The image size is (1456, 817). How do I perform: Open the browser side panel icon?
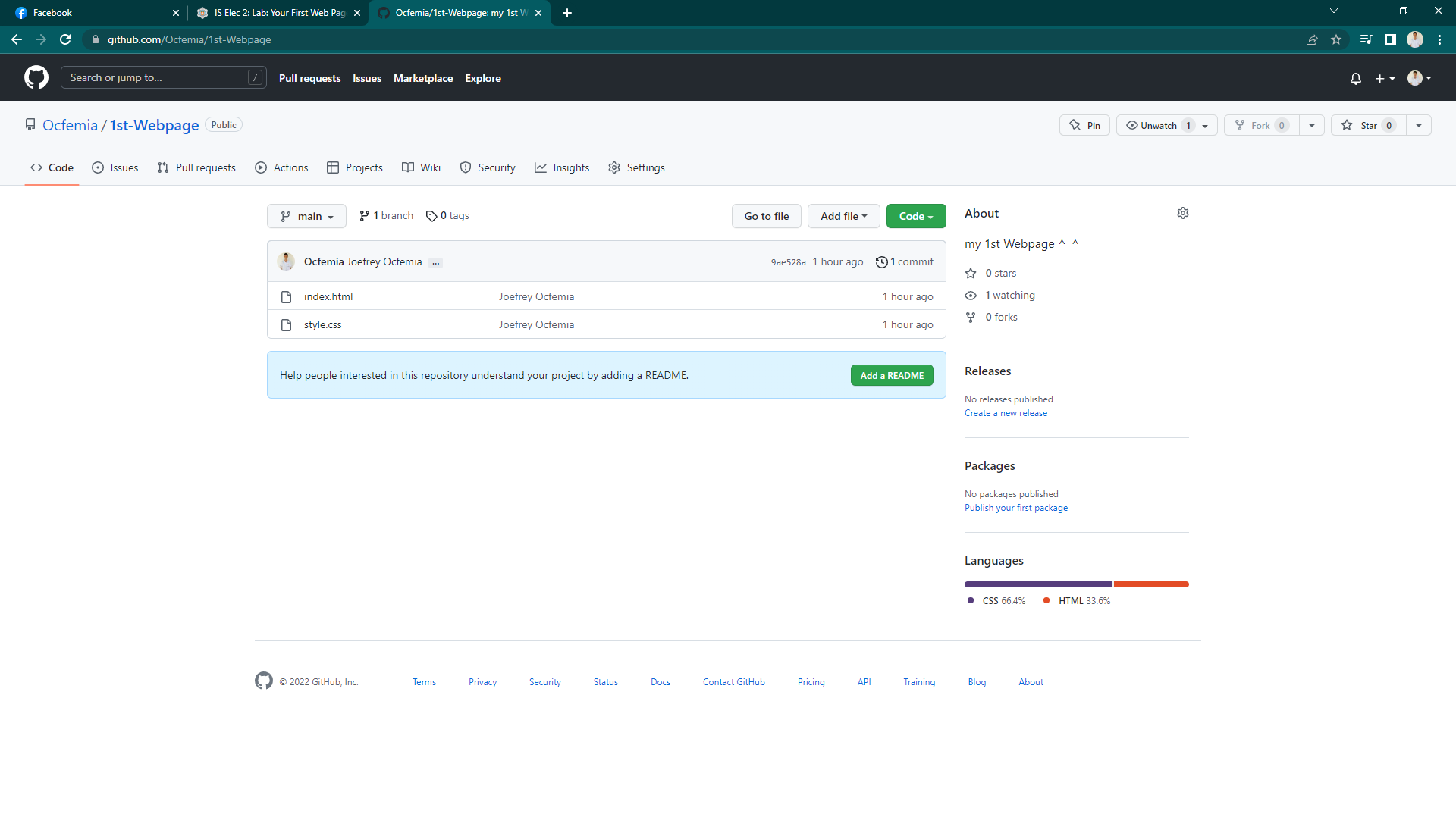click(1391, 39)
